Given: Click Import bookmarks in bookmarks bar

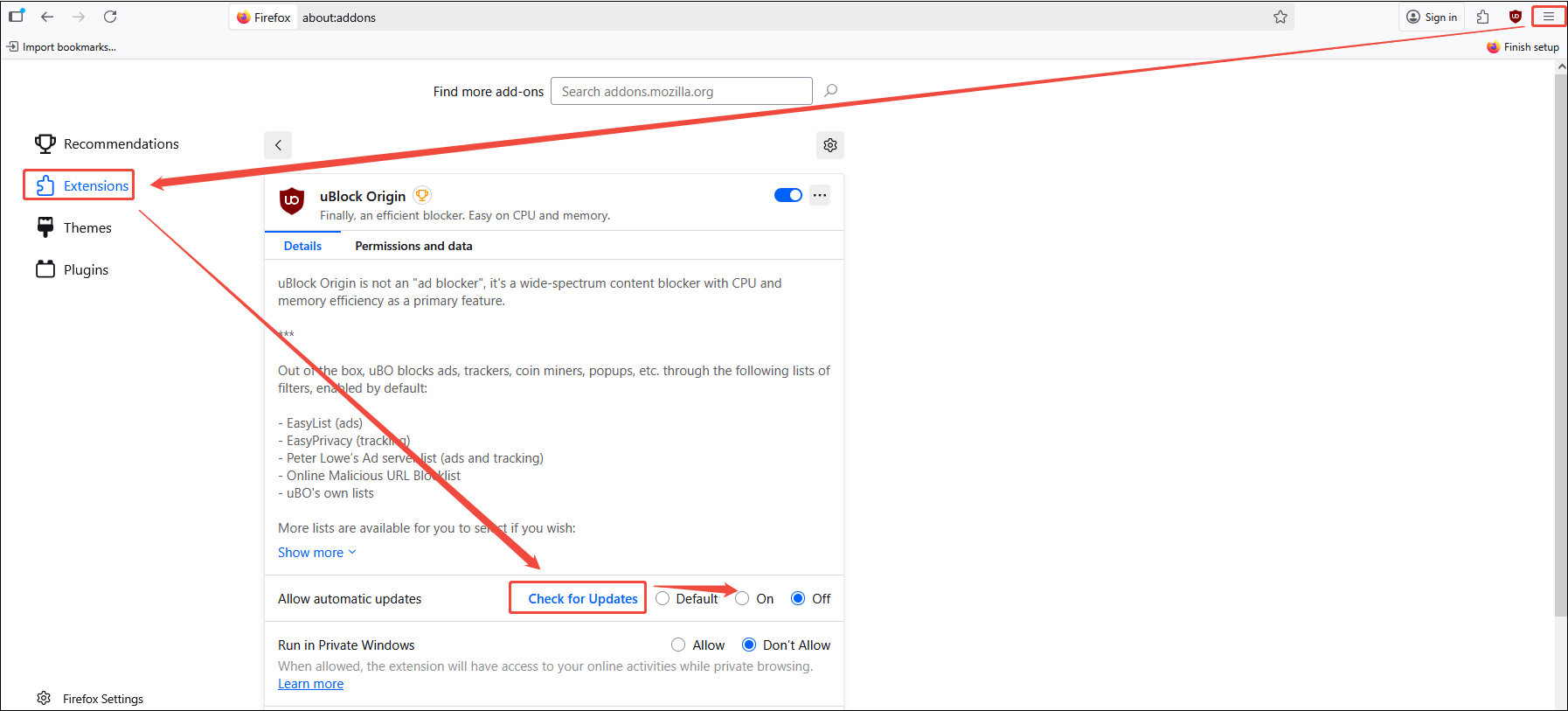Looking at the screenshot, I should click(61, 46).
